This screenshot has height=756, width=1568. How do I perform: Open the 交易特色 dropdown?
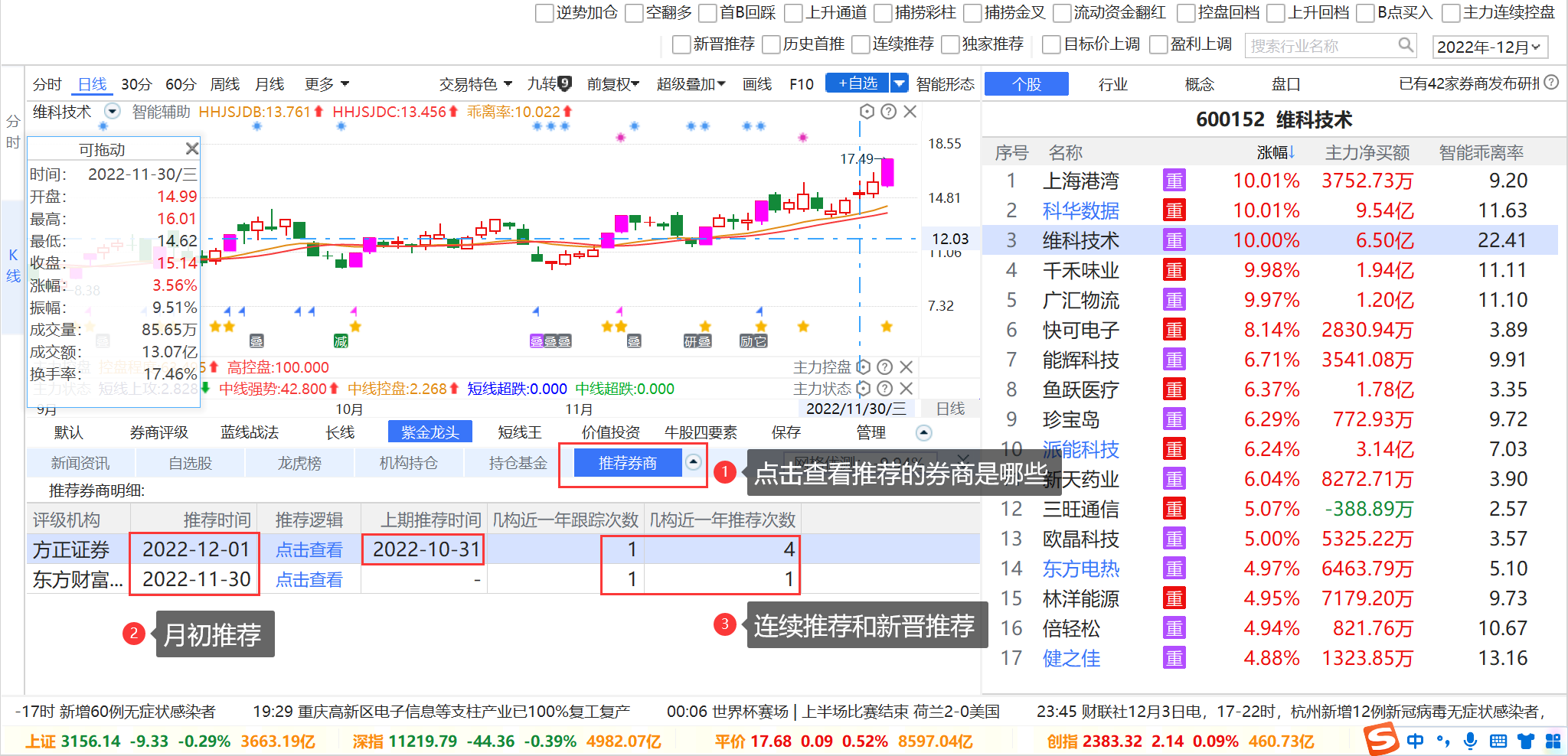coord(475,84)
